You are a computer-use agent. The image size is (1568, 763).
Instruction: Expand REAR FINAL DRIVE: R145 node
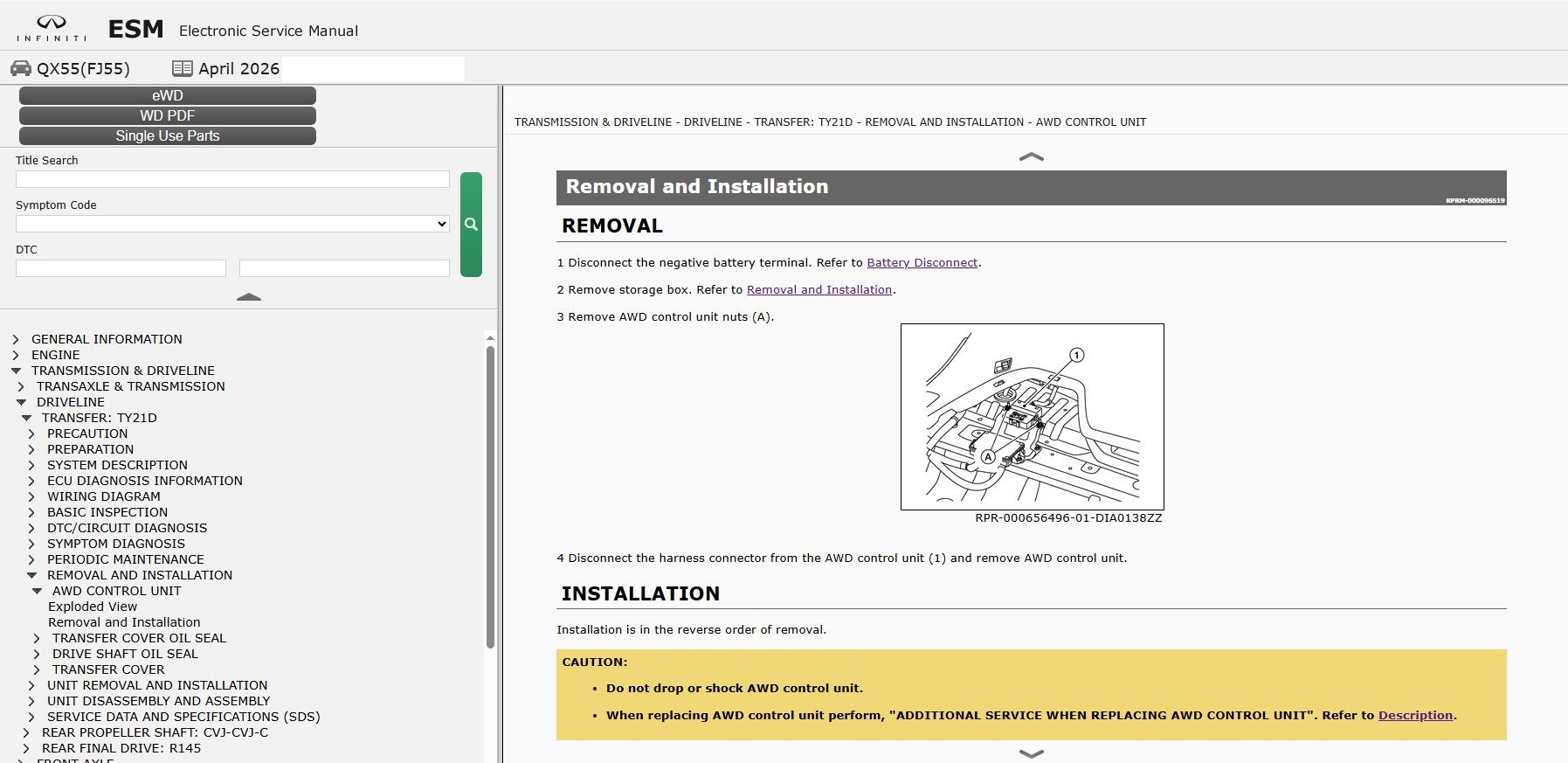point(26,748)
